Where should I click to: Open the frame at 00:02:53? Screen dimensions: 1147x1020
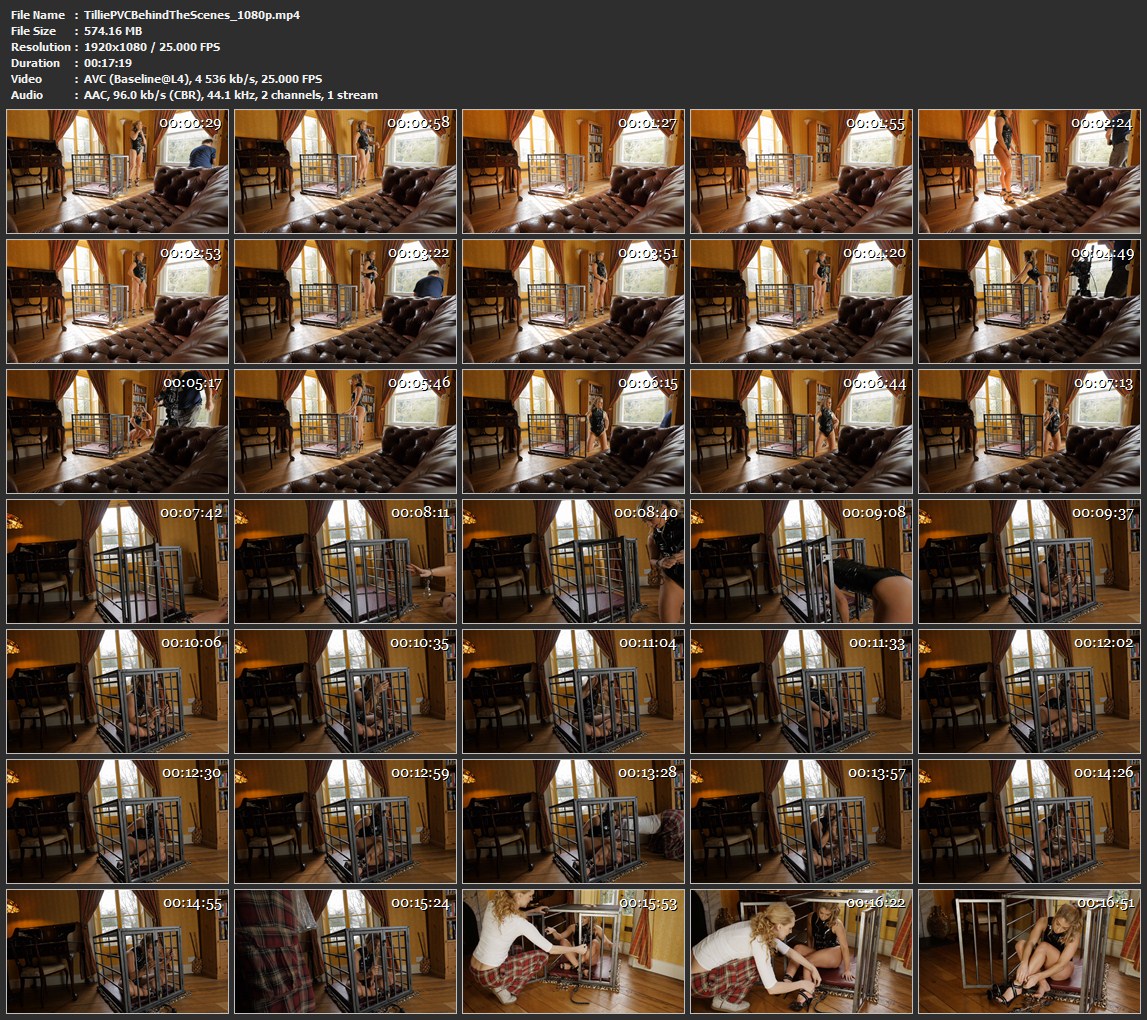coord(118,301)
